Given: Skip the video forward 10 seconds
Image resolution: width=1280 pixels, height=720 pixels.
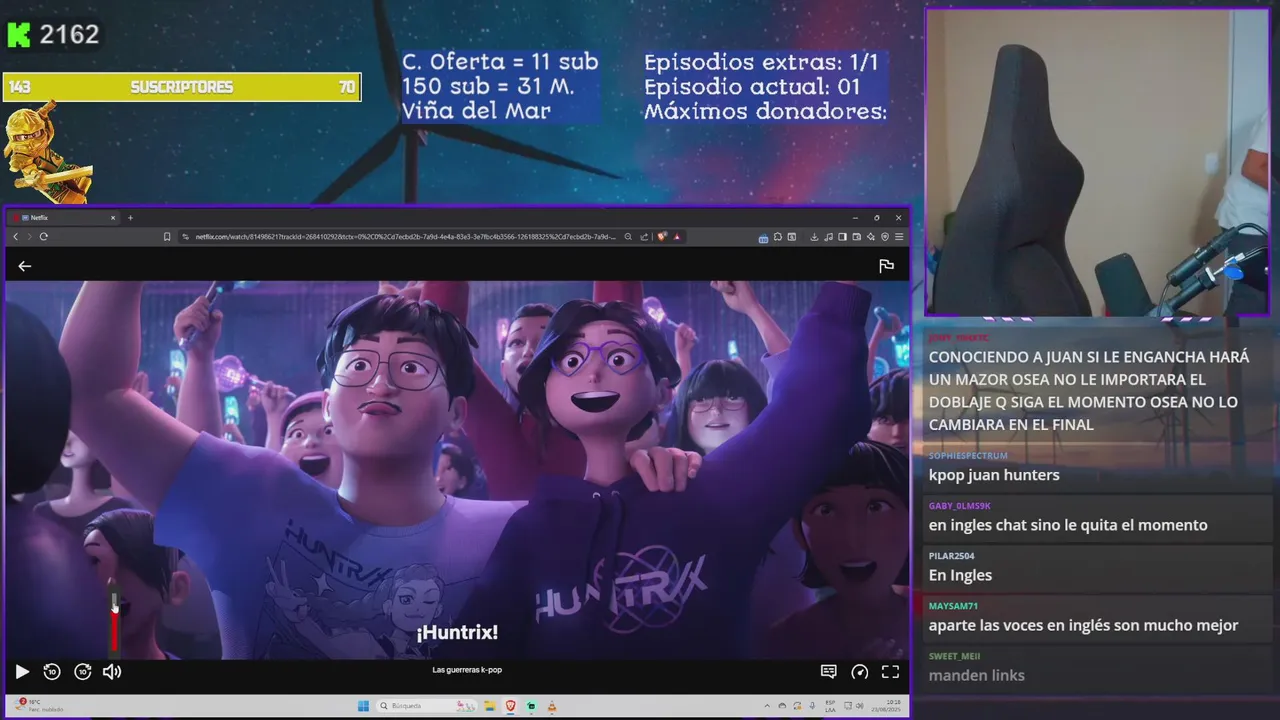Looking at the screenshot, I should pyautogui.click(x=83, y=672).
